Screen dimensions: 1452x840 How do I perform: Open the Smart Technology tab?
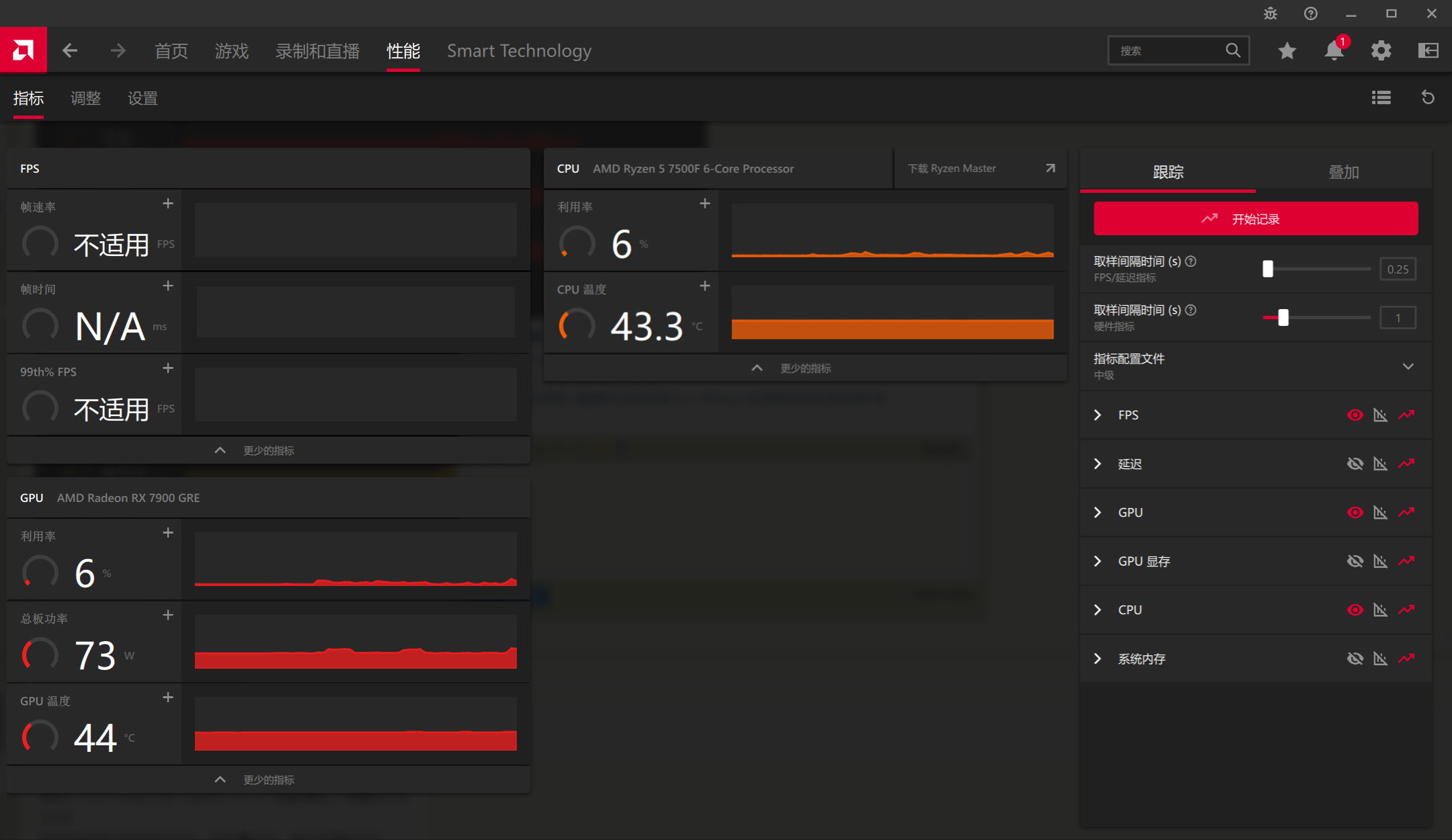point(519,51)
